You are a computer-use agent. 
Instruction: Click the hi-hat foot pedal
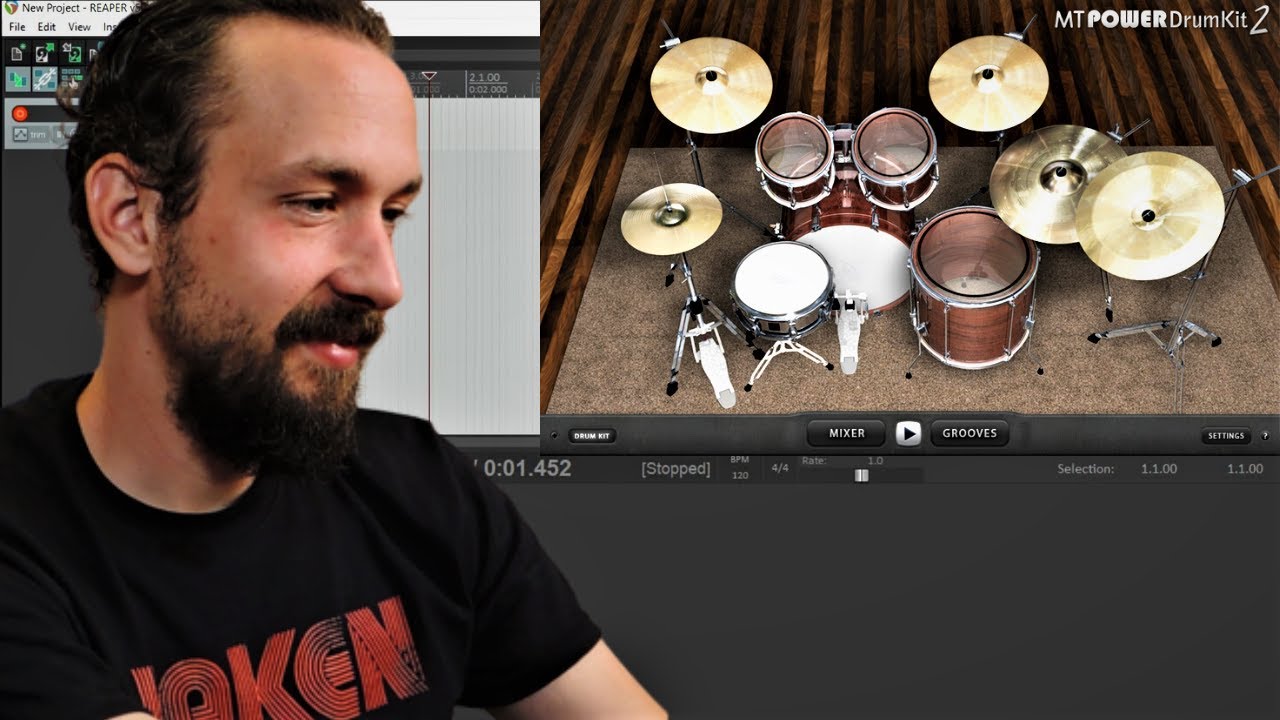[x=715, y=372]
